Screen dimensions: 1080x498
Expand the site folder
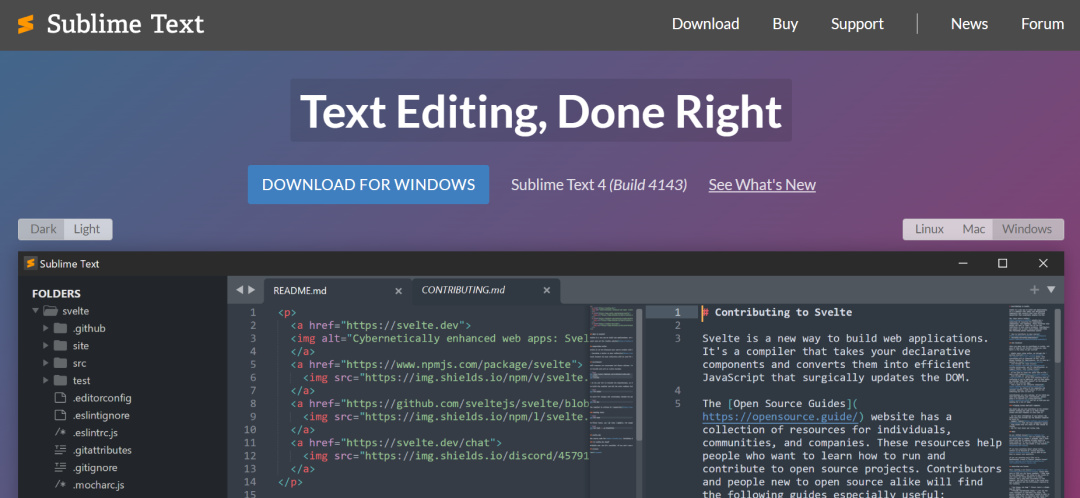[46, 346]
